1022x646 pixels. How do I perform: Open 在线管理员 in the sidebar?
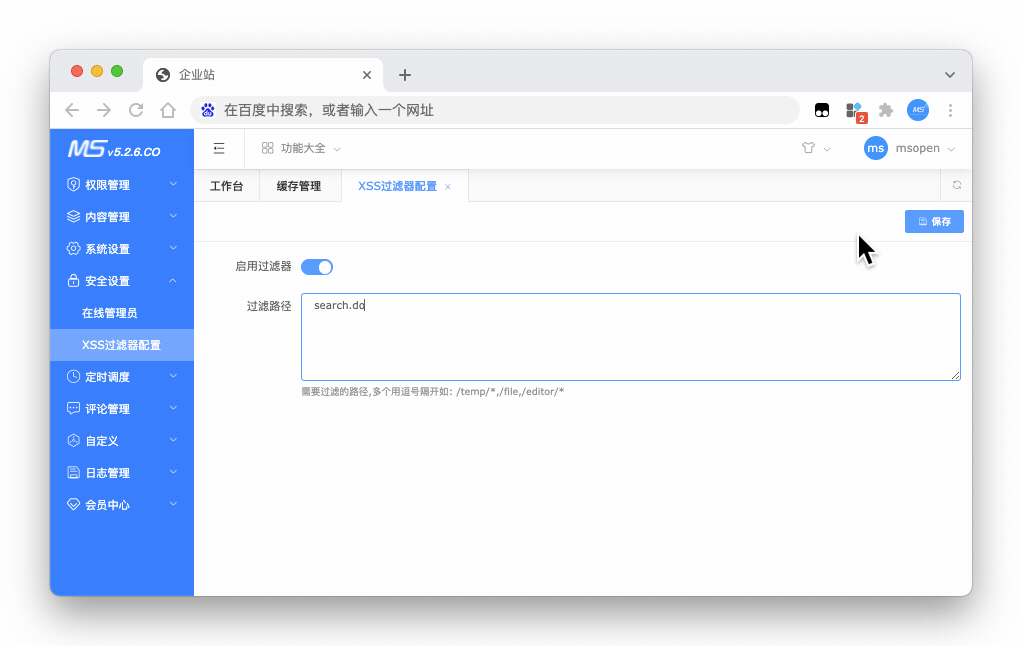pos(110,313)
